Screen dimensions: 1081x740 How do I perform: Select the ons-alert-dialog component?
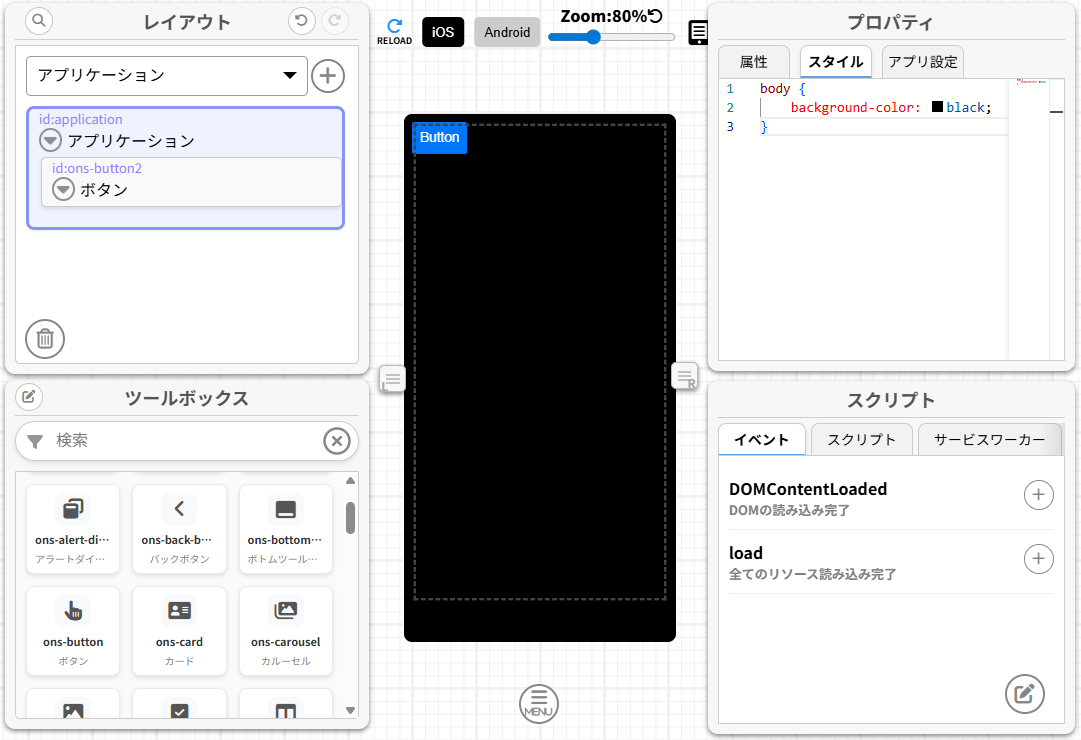pos(72,529)
